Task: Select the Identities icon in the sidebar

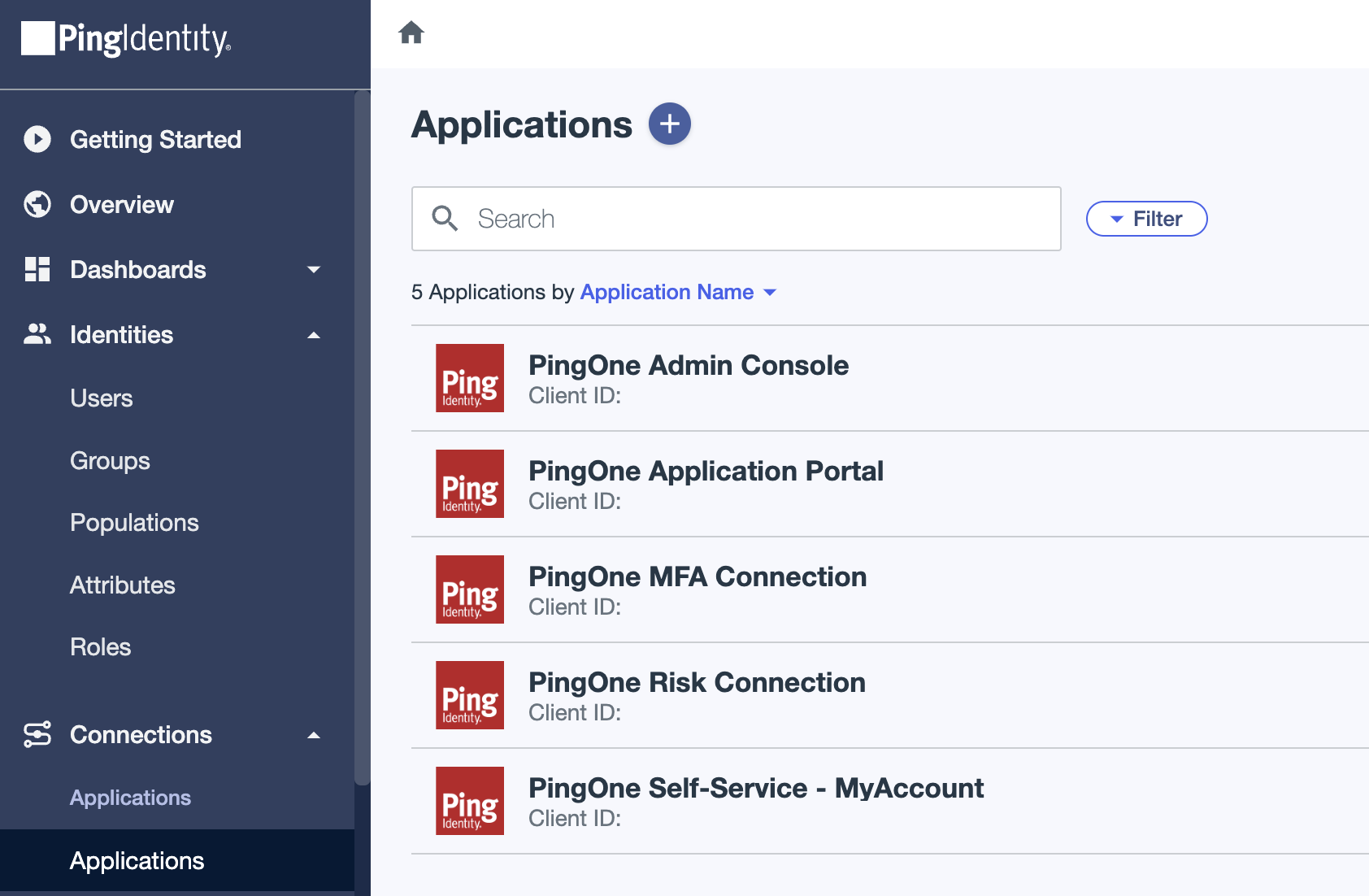Action: click(x=37, y=334)
